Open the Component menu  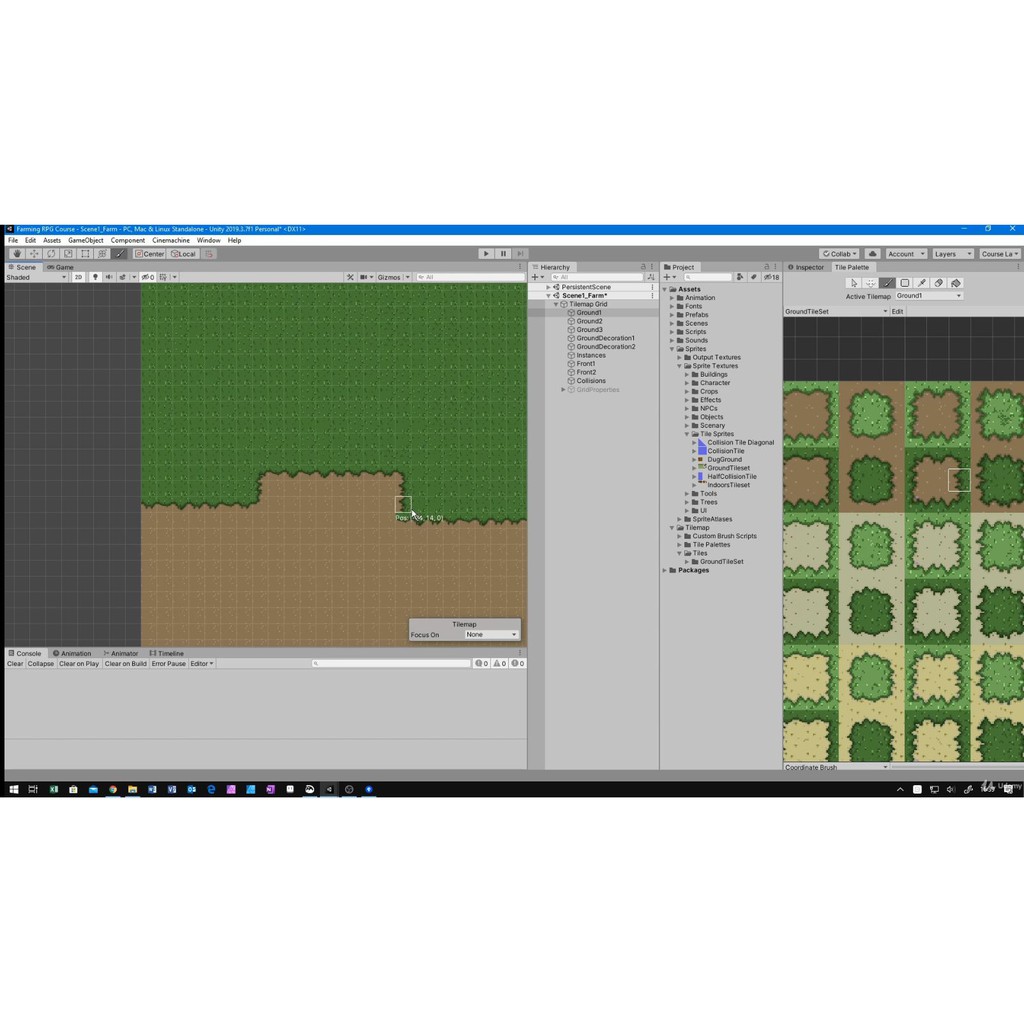pyautogui.click(x=127, y=240)
